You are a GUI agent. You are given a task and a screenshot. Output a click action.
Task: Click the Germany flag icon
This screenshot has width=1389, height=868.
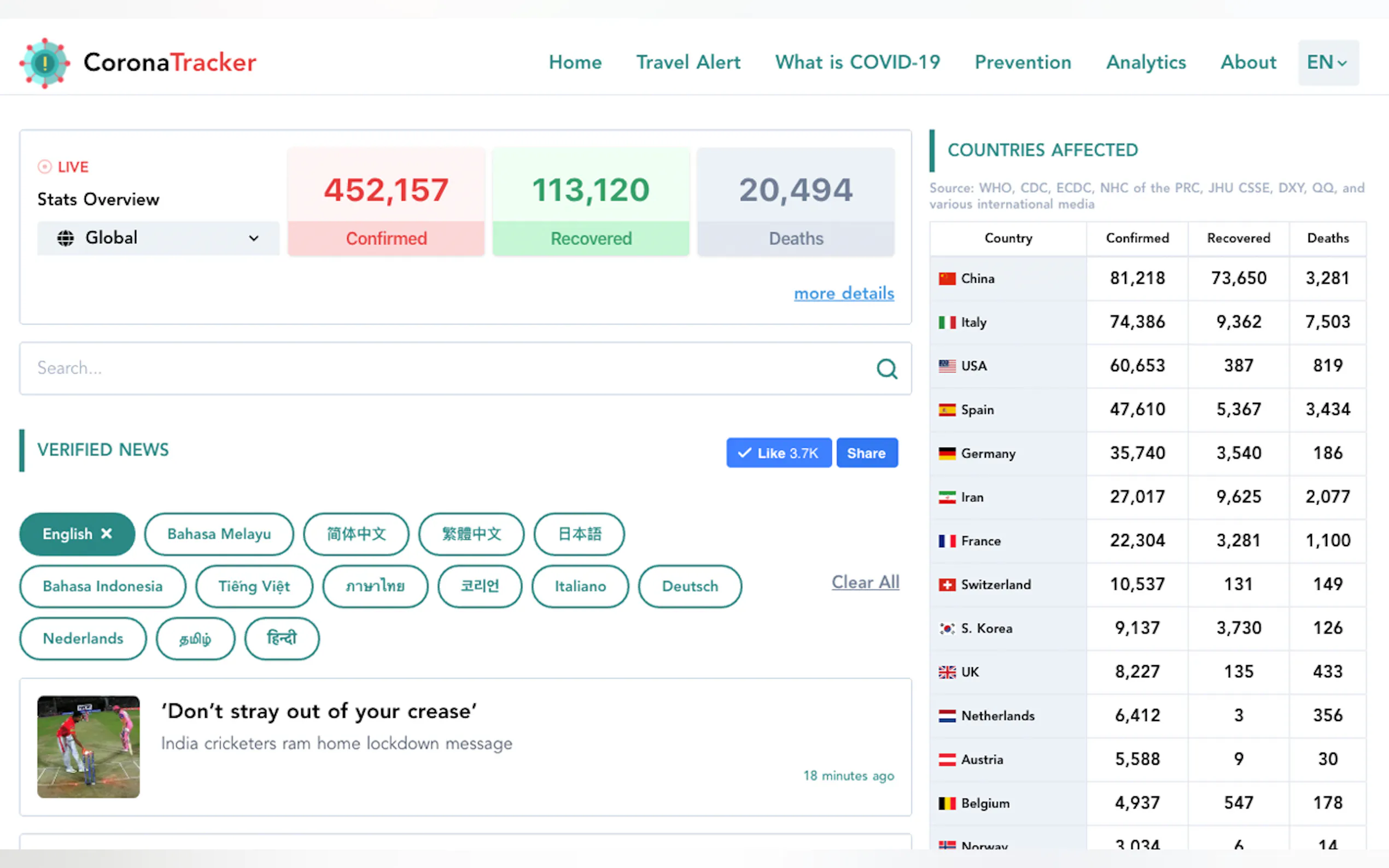(947, 454)
